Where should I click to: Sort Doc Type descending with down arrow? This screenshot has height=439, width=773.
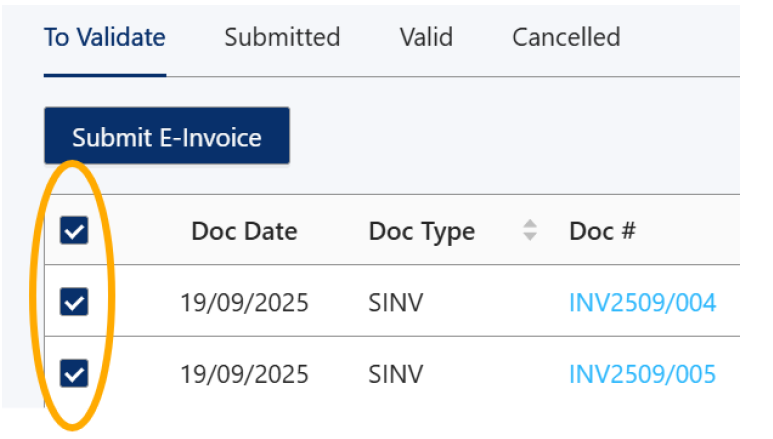coord(530,237)
